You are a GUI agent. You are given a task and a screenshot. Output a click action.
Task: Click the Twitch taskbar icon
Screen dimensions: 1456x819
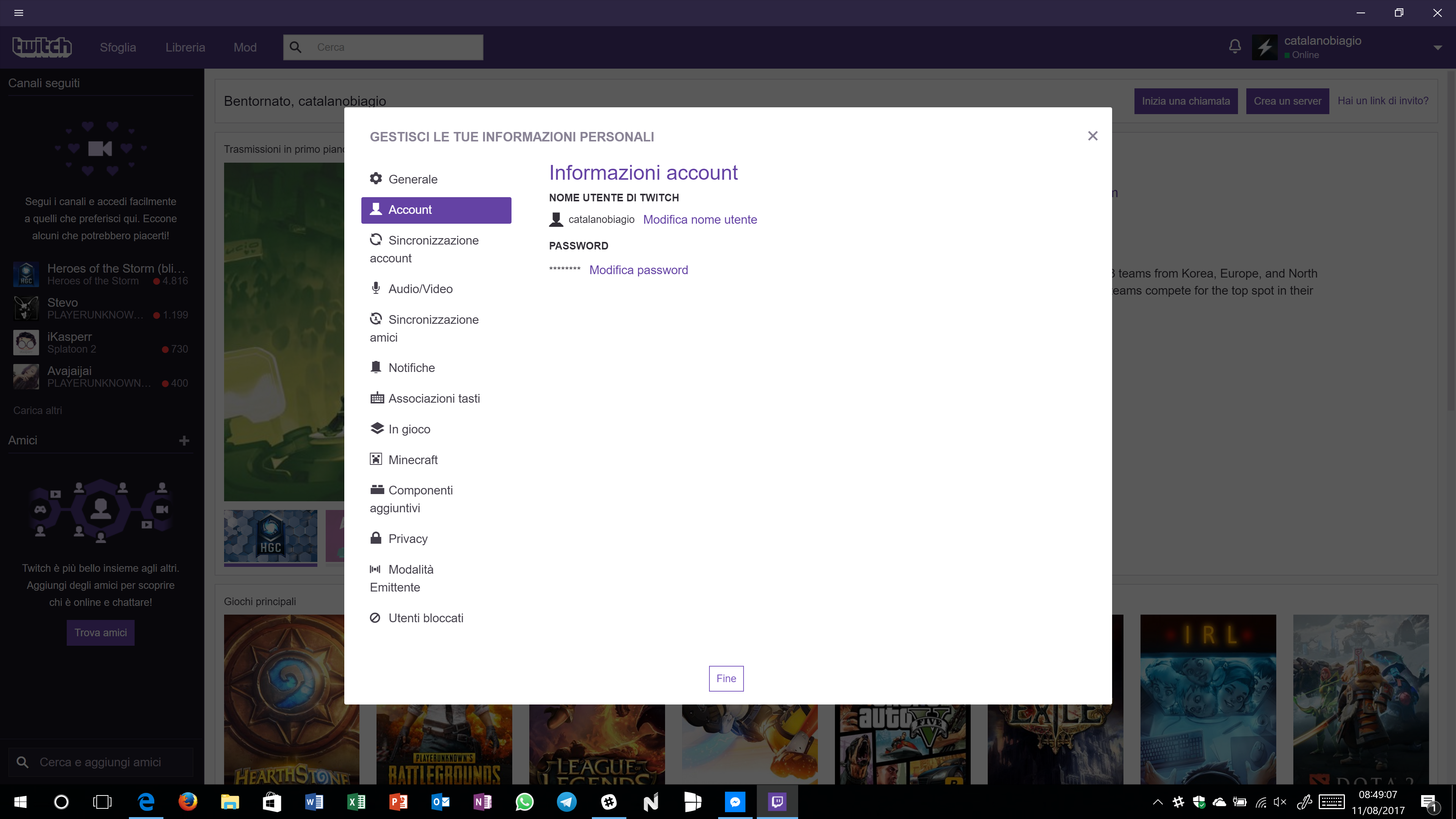pyautogui.click(x=777, y=802)
